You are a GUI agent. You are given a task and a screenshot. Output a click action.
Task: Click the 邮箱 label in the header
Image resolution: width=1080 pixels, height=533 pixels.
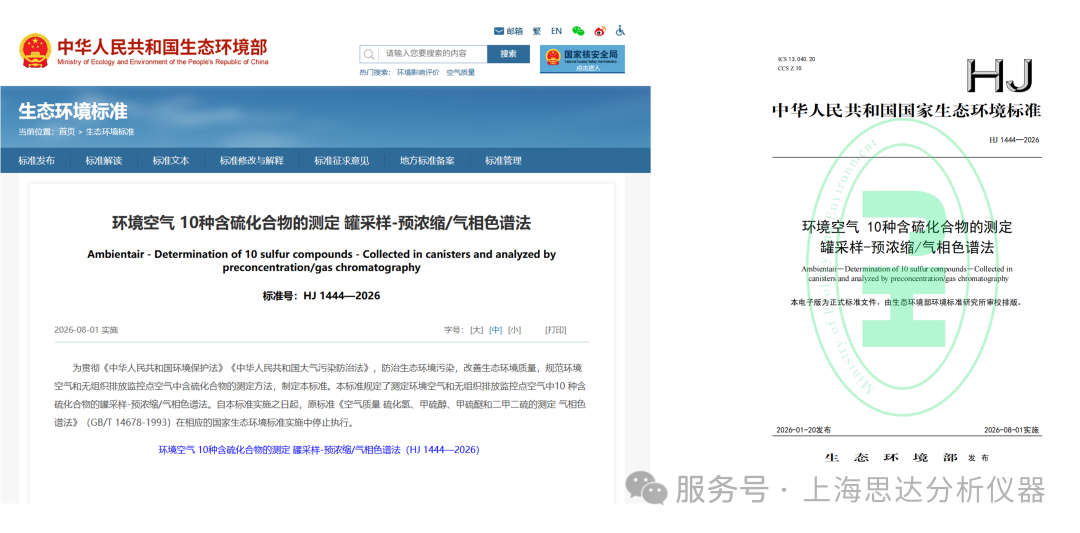515,31
